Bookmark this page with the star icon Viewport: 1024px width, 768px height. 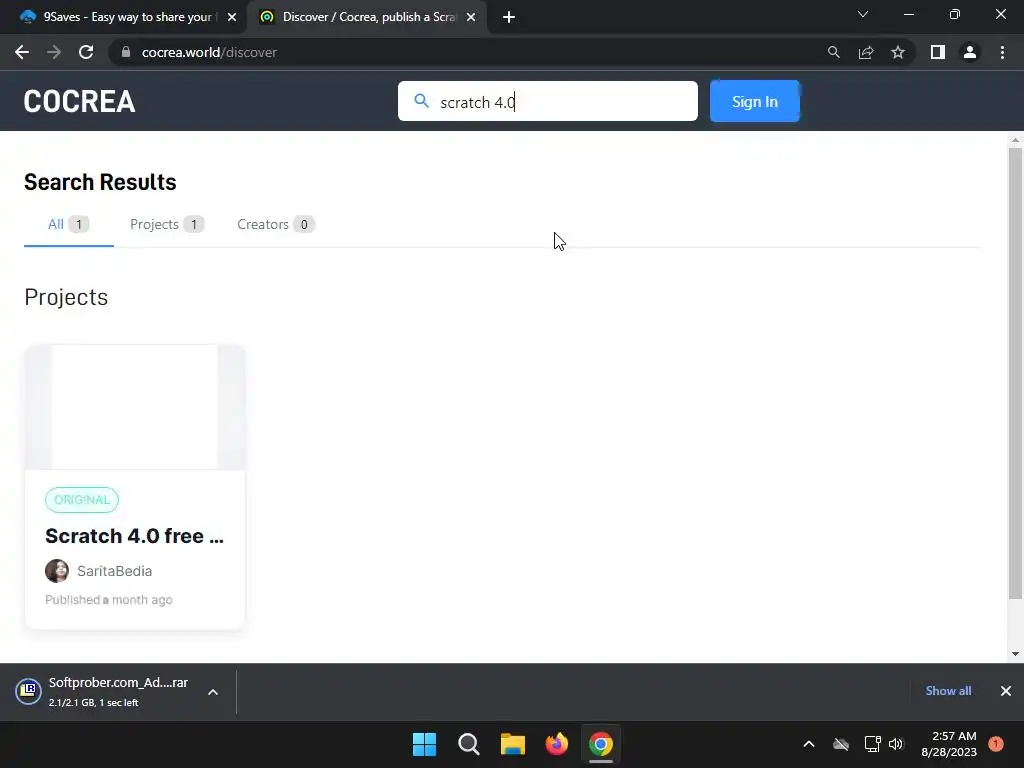click(898, 52)
